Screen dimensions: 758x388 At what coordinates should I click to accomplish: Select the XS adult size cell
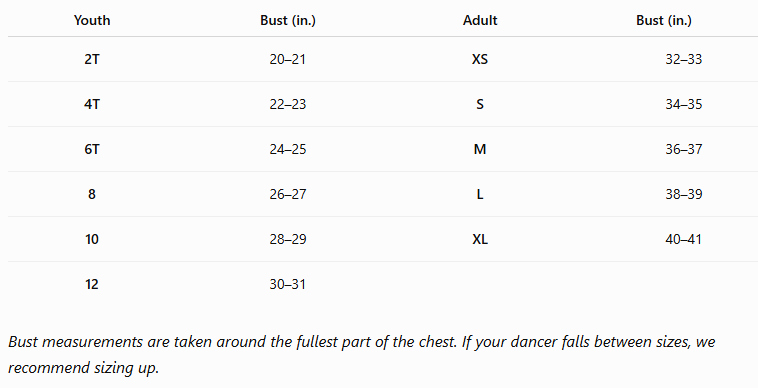[x=480, y=59]
